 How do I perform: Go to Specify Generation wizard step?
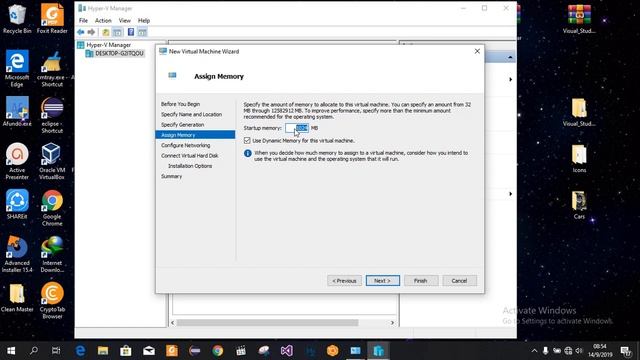click(x=182, y=124)
